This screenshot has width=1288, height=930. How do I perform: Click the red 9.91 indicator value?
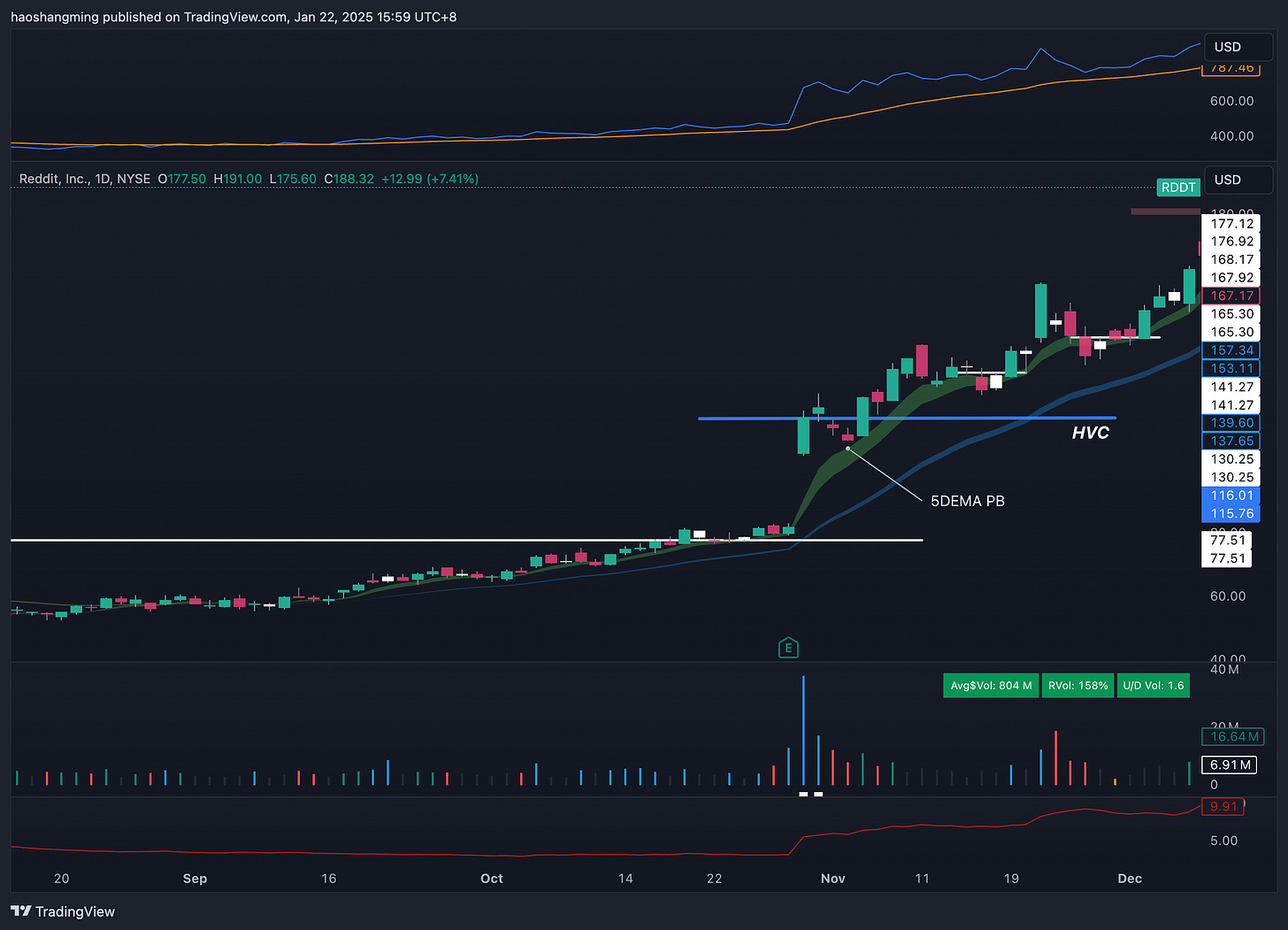(x=1224, y=806)
